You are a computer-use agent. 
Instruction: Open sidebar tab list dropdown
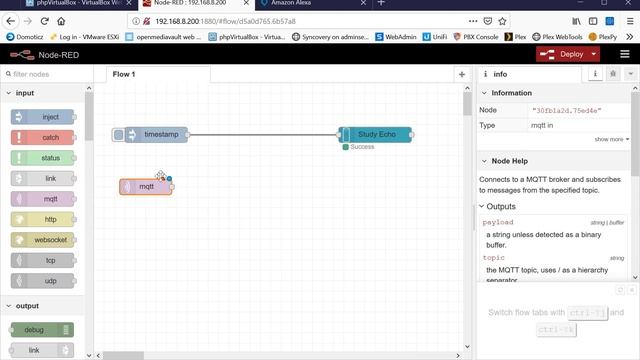point(630,74)
